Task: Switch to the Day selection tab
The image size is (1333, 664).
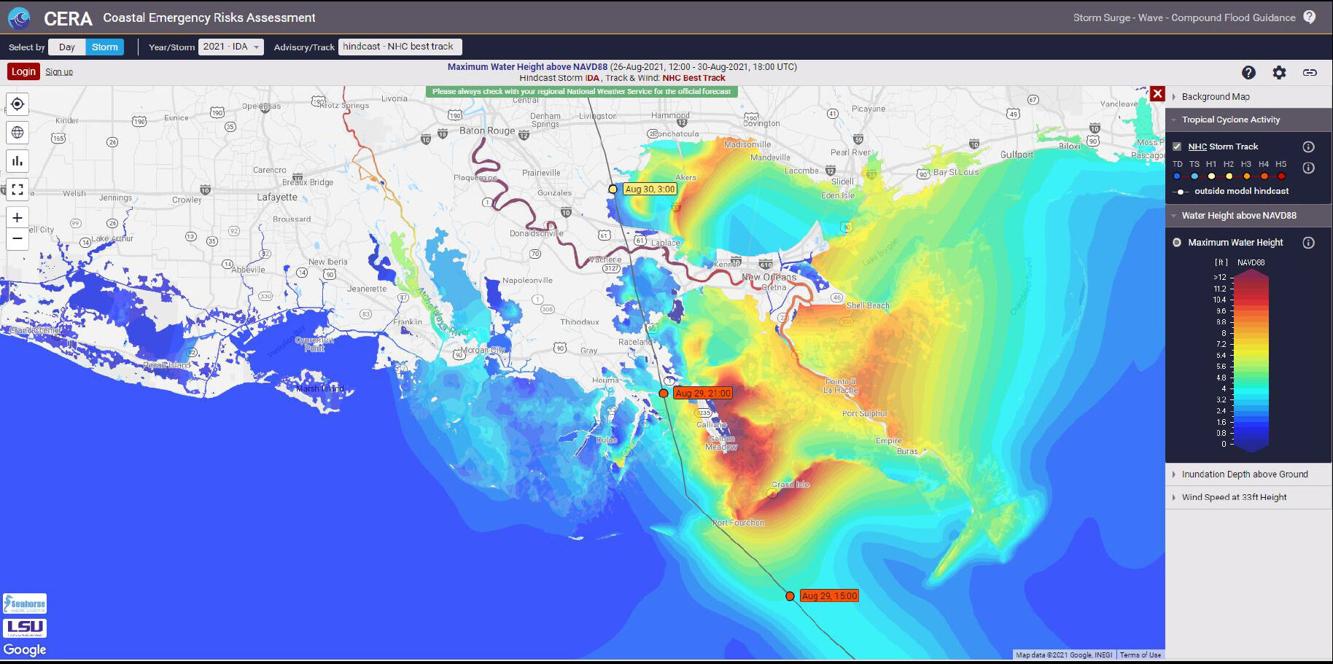Action: [x=65, y=45]
